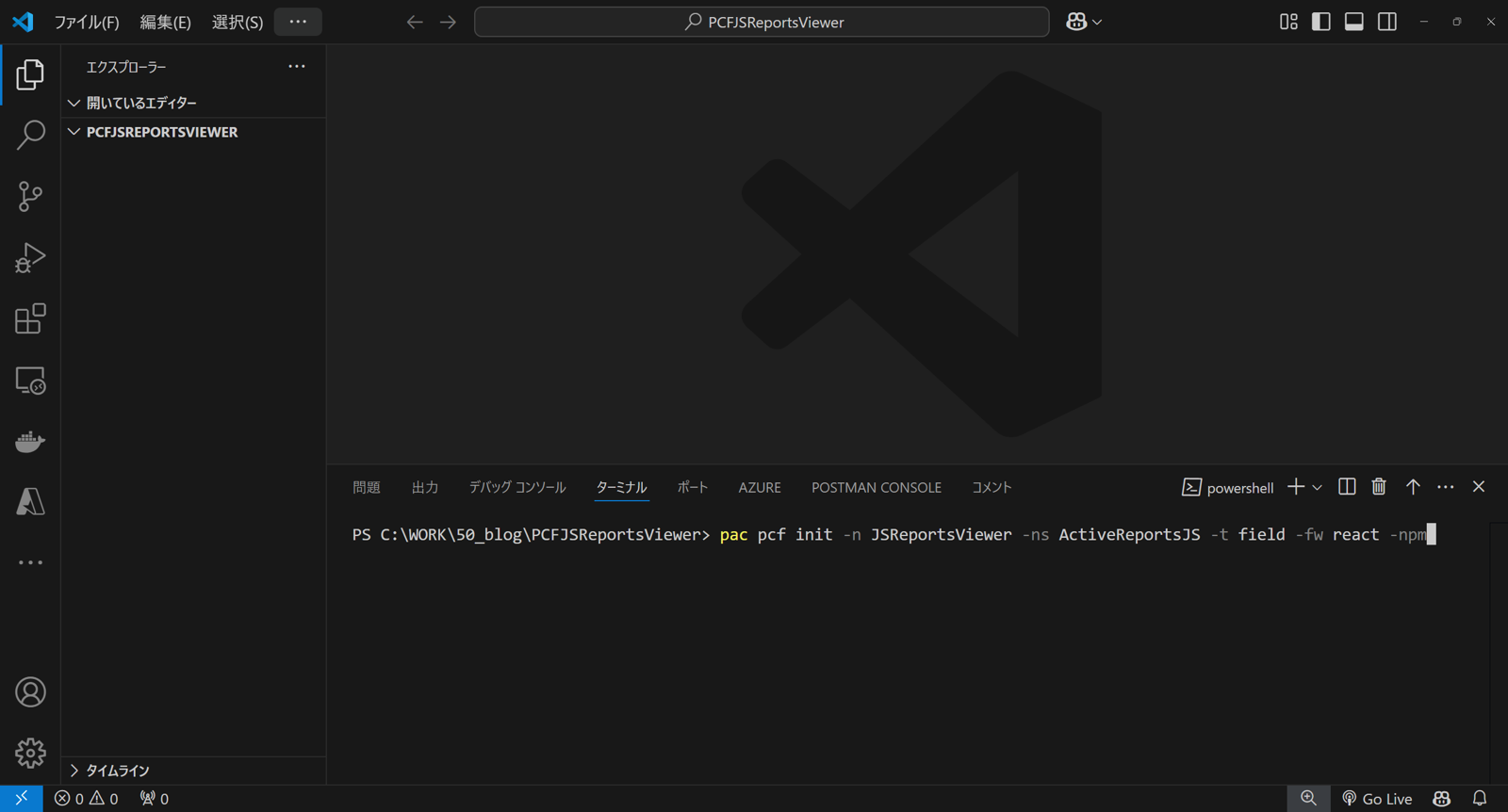Viewport: 1508px width, 812px height.
Task: Show more menu bar items
Action: pyautogui.click(x=298, y=22)
